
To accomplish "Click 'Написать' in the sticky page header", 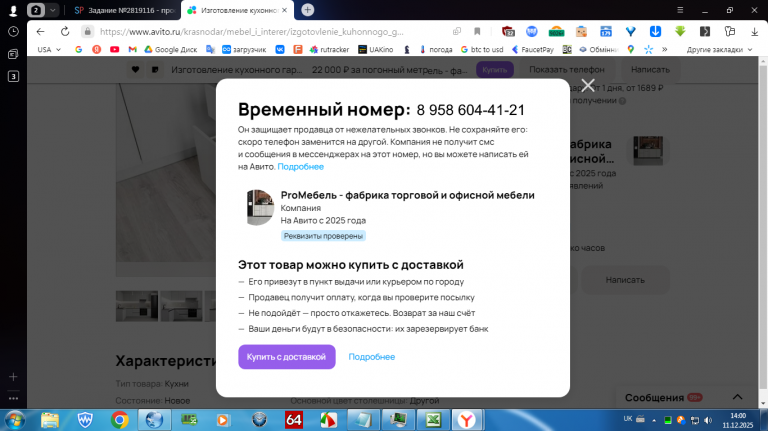I will pos(650,70).
